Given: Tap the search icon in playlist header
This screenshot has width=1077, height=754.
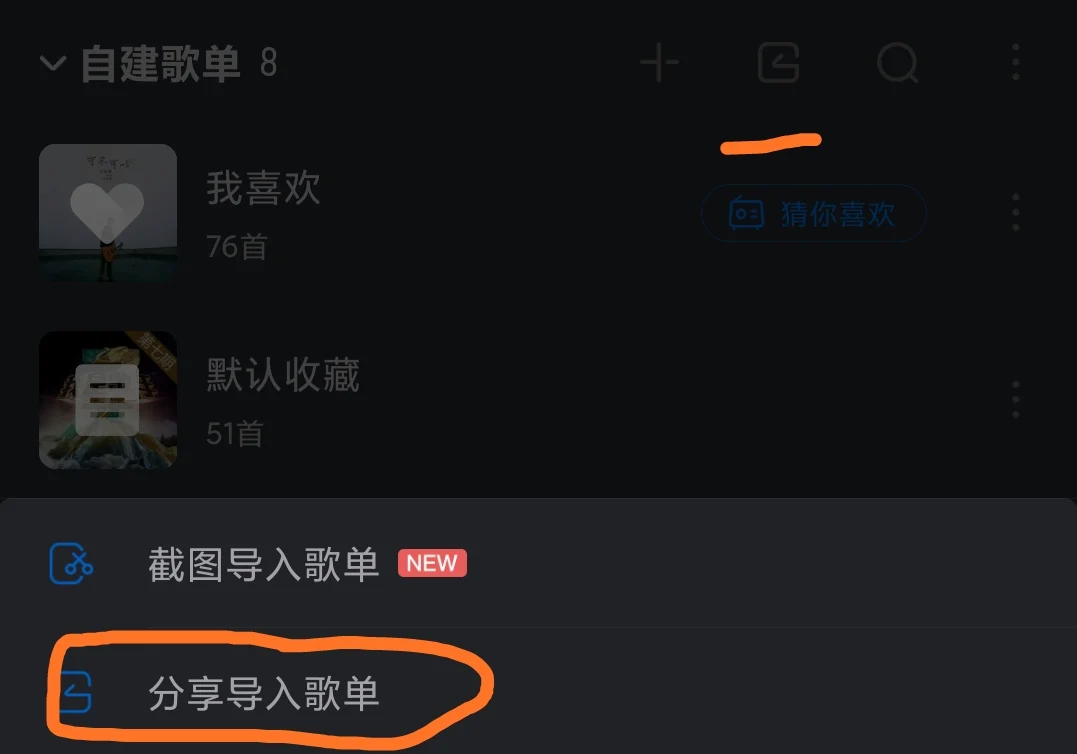Looking at the screenshot, I should coord(898,63).
